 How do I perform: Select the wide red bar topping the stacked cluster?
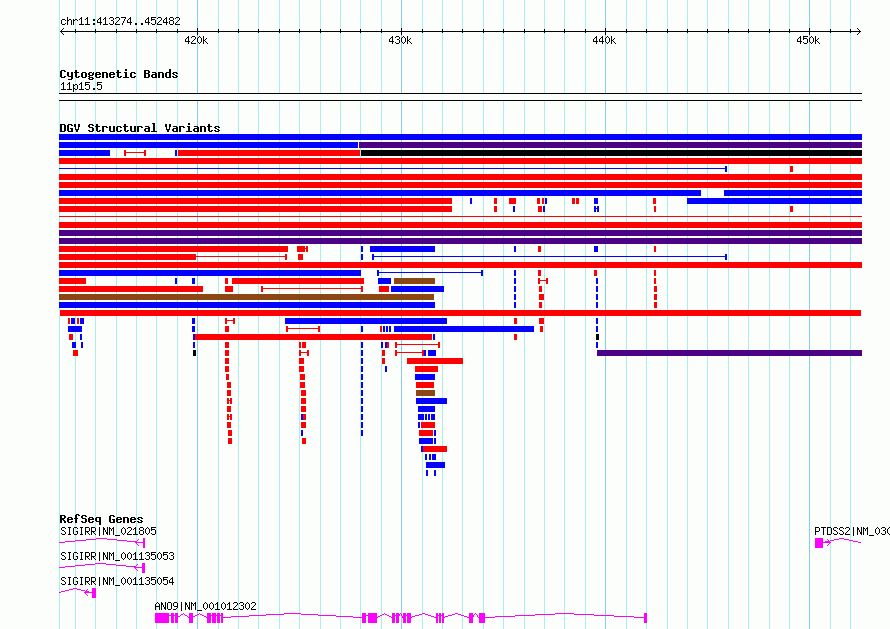(435, 361)
